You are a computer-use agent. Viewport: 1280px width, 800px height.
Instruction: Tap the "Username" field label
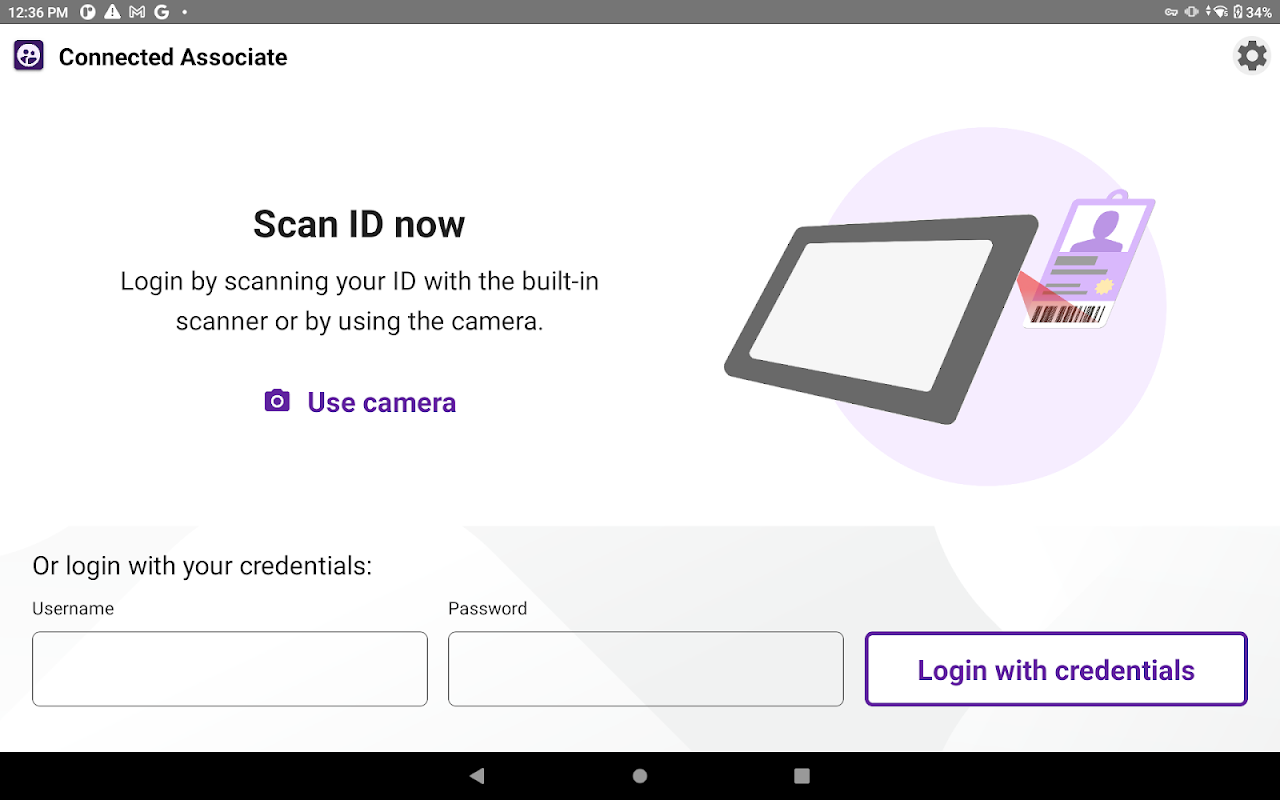click(73, 608)
